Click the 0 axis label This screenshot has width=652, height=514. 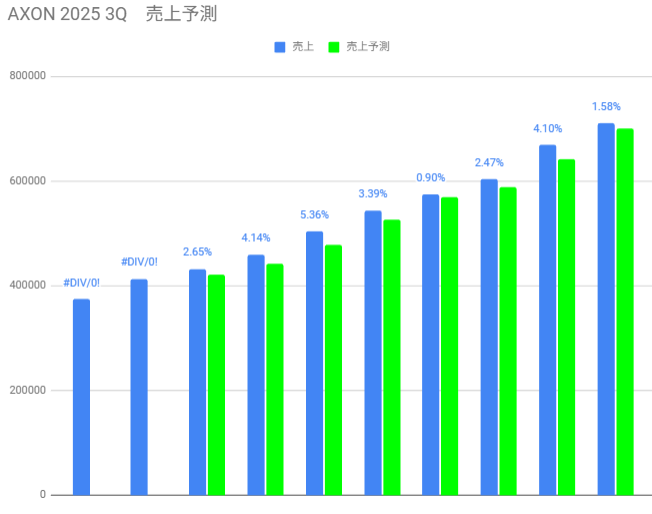click(42, 494)
